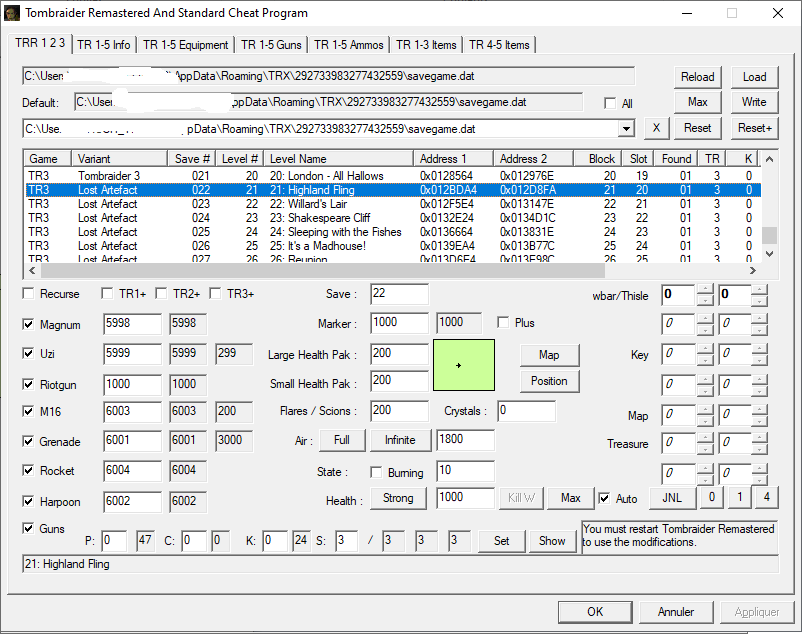The width and height of the screenshot is (802, 634).
Task: Uncheck the Riotgun checkbox
Action: click(29, 384)
